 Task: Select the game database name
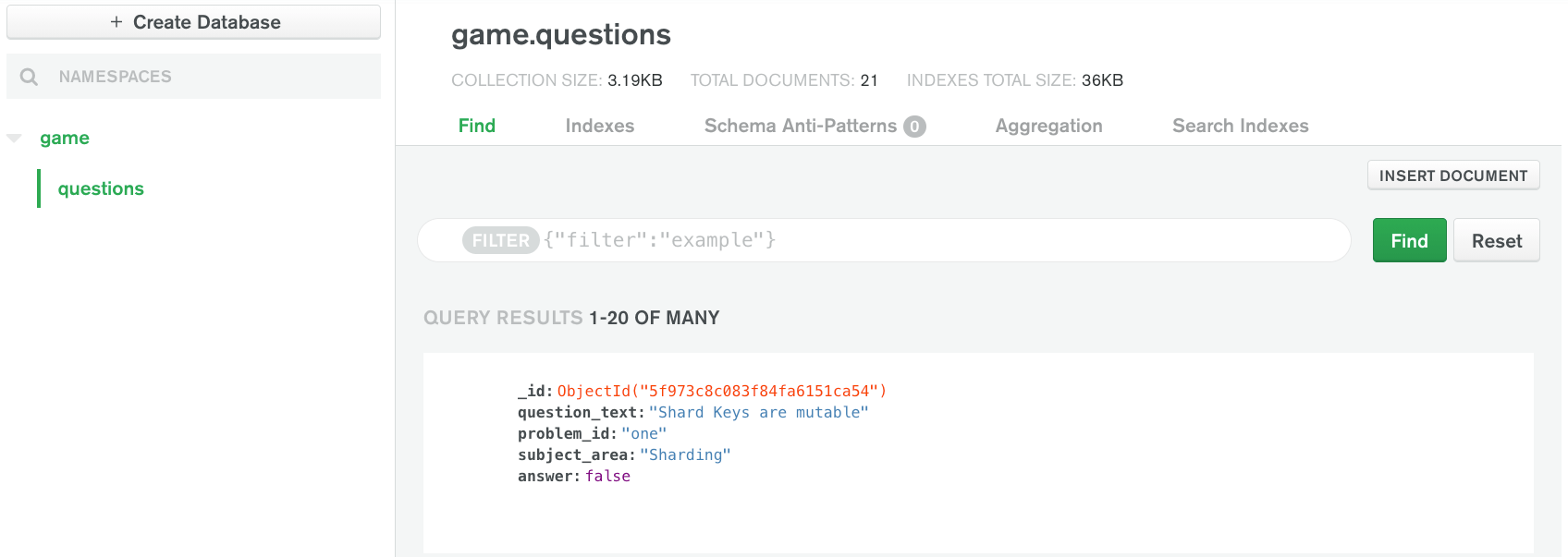pyautogui.click(x=65, y=139)
